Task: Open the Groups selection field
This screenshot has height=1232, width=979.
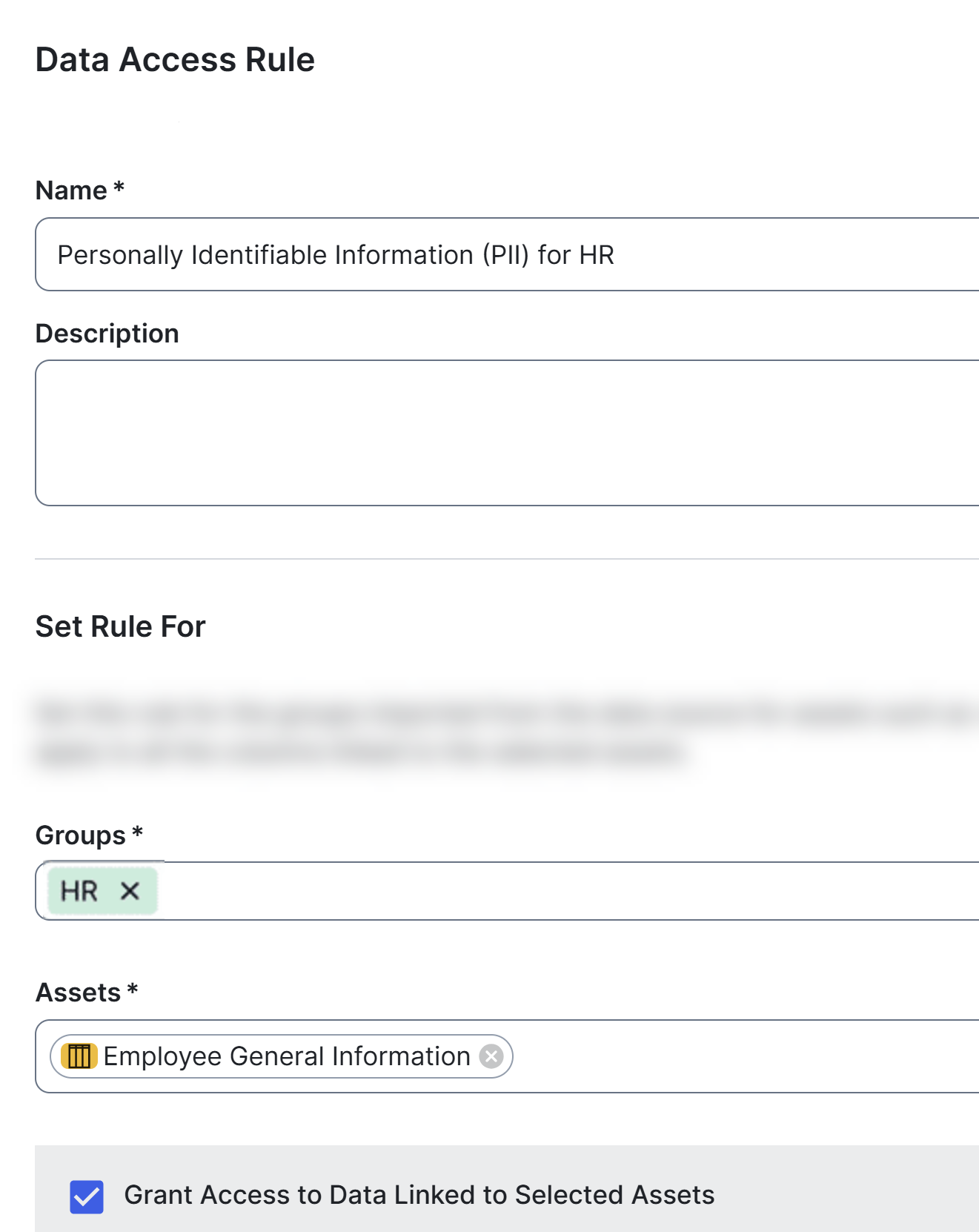Action: [x=563, y=891]
